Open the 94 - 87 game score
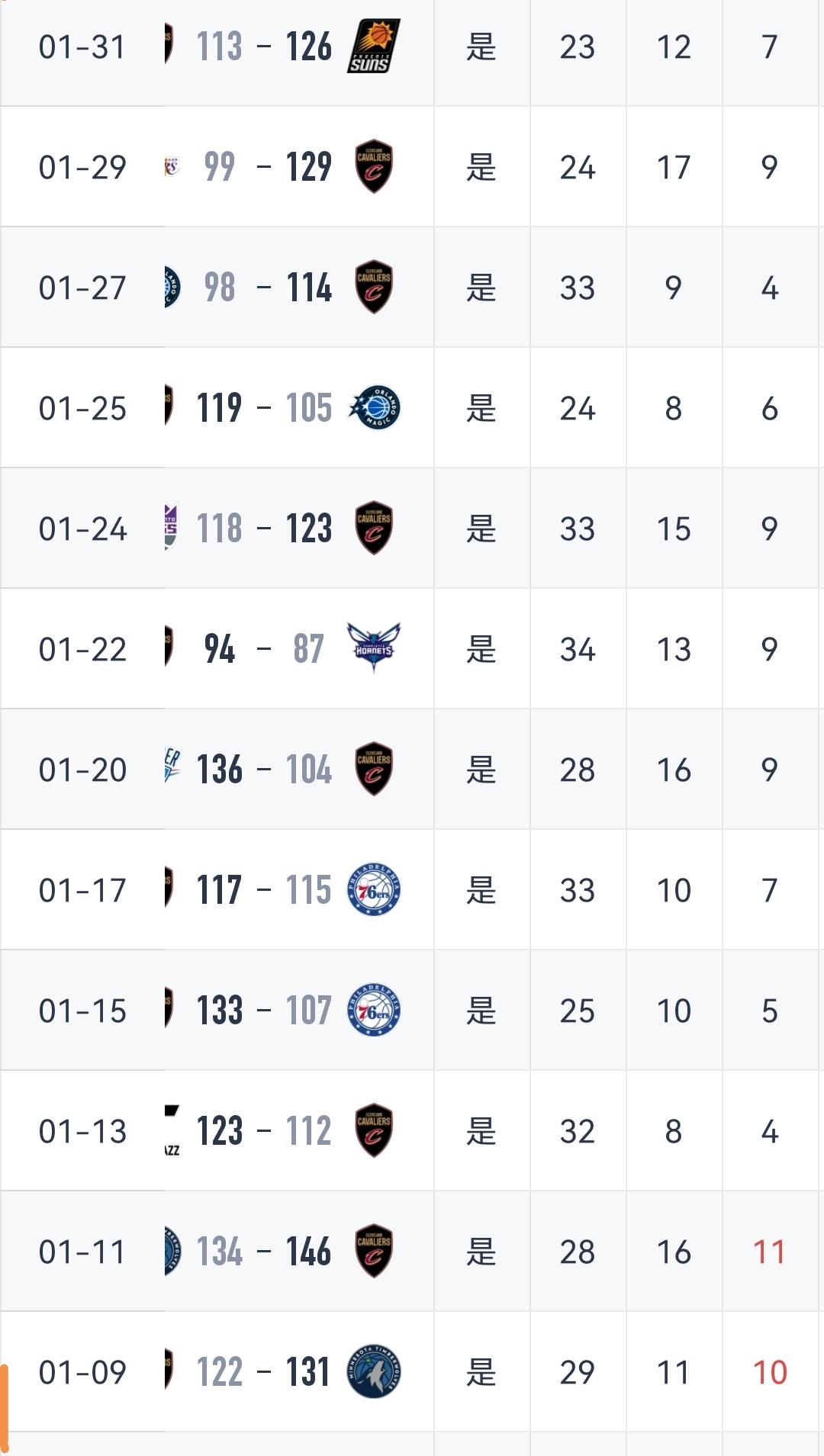Viewport: 824px width, 1456px height. tap(264, 649)
